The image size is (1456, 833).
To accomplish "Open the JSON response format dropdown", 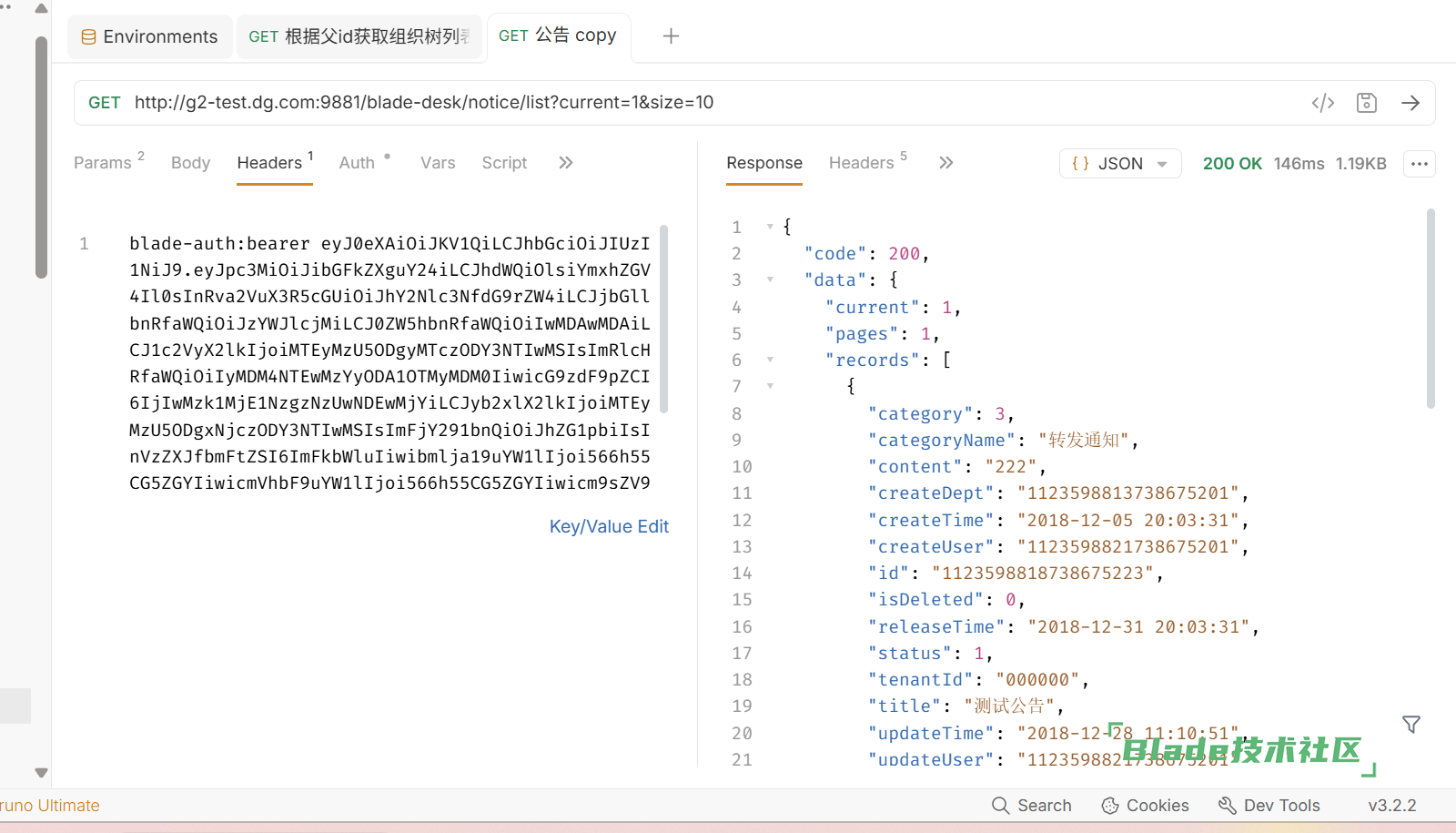I will click(x=1119, y=164).
